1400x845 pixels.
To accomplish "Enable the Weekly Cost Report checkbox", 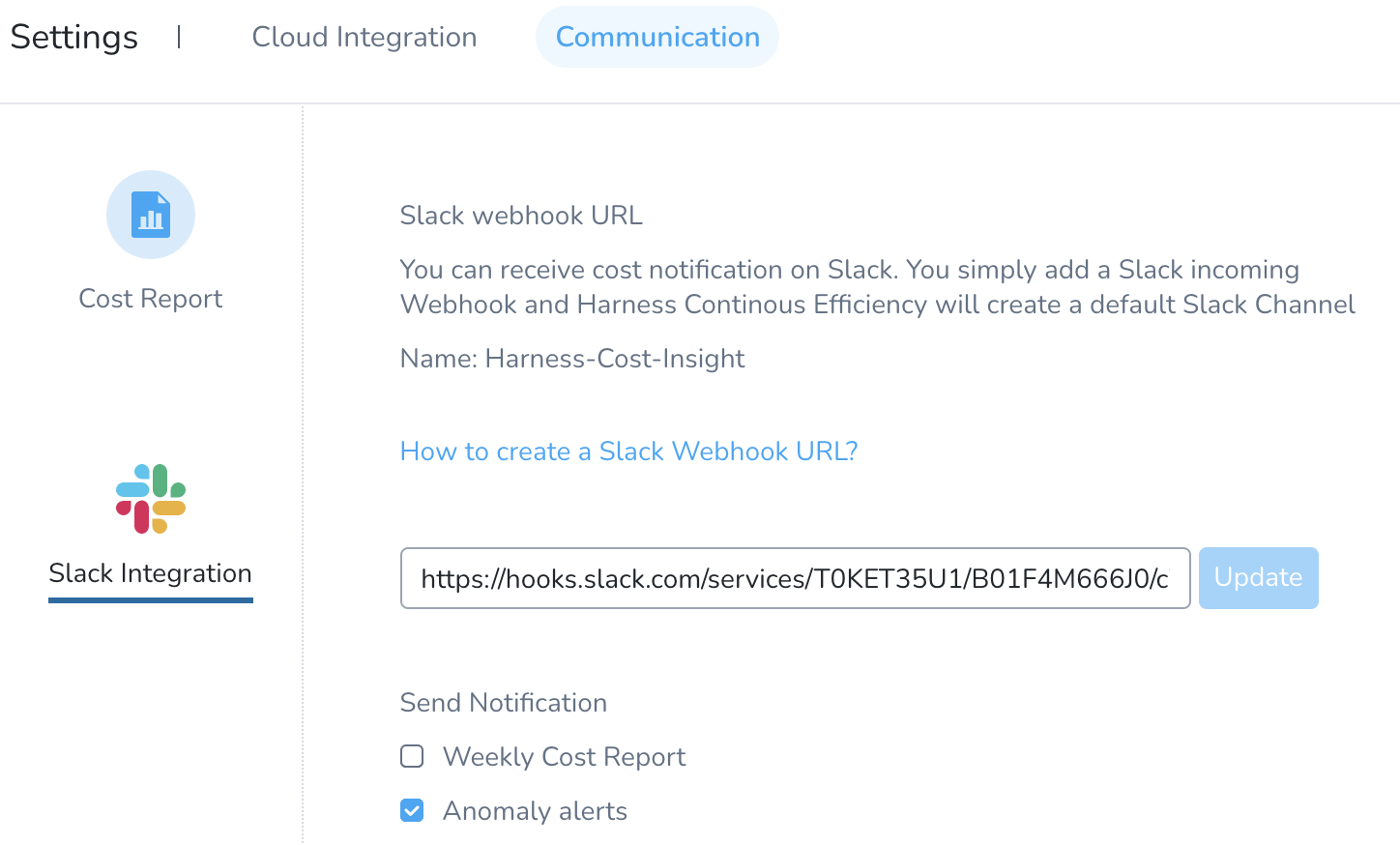I will [x=412, y=756].
